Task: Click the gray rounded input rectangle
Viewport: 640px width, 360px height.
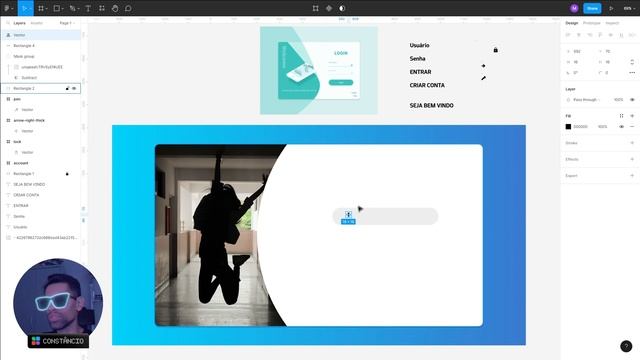Action: point(385,216)
